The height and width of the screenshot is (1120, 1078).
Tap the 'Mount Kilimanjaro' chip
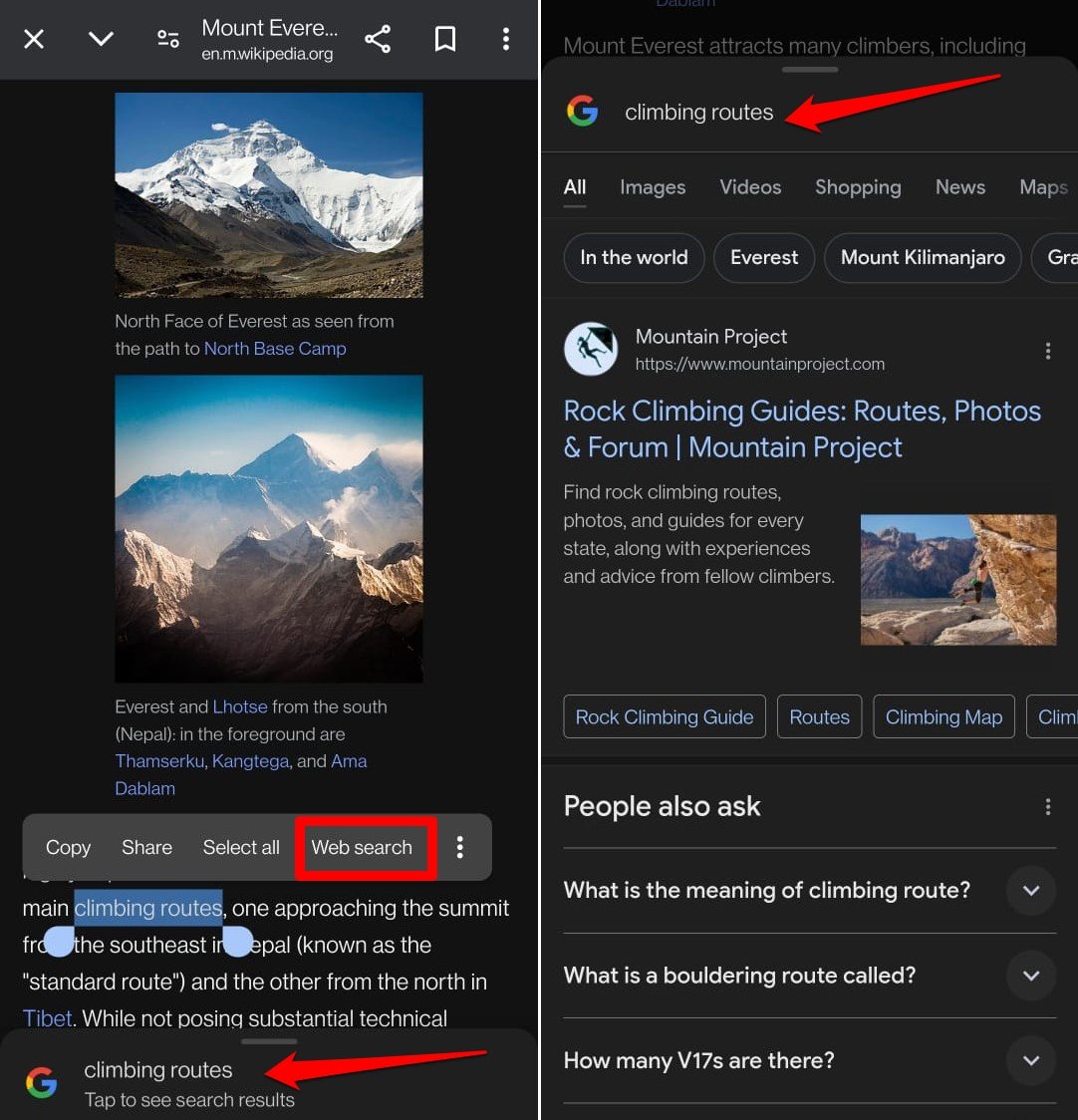pos(923,258)
